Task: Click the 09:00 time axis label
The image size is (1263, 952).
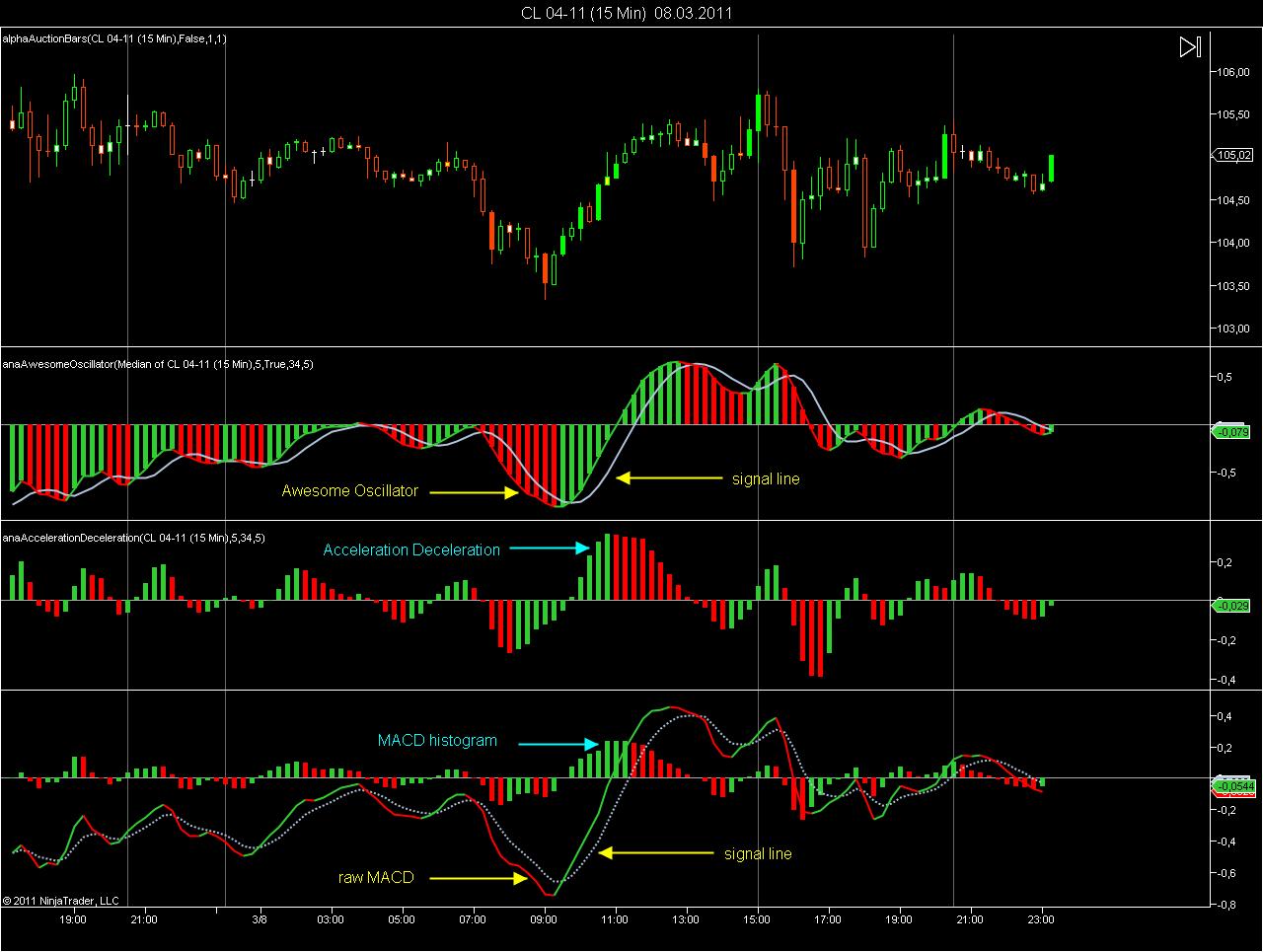Action: pyautogui.click(x=545, y=919)
